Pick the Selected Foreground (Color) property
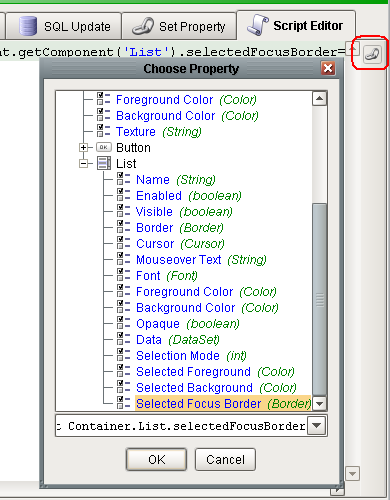The image size is (390, 500). pos(215,372)
